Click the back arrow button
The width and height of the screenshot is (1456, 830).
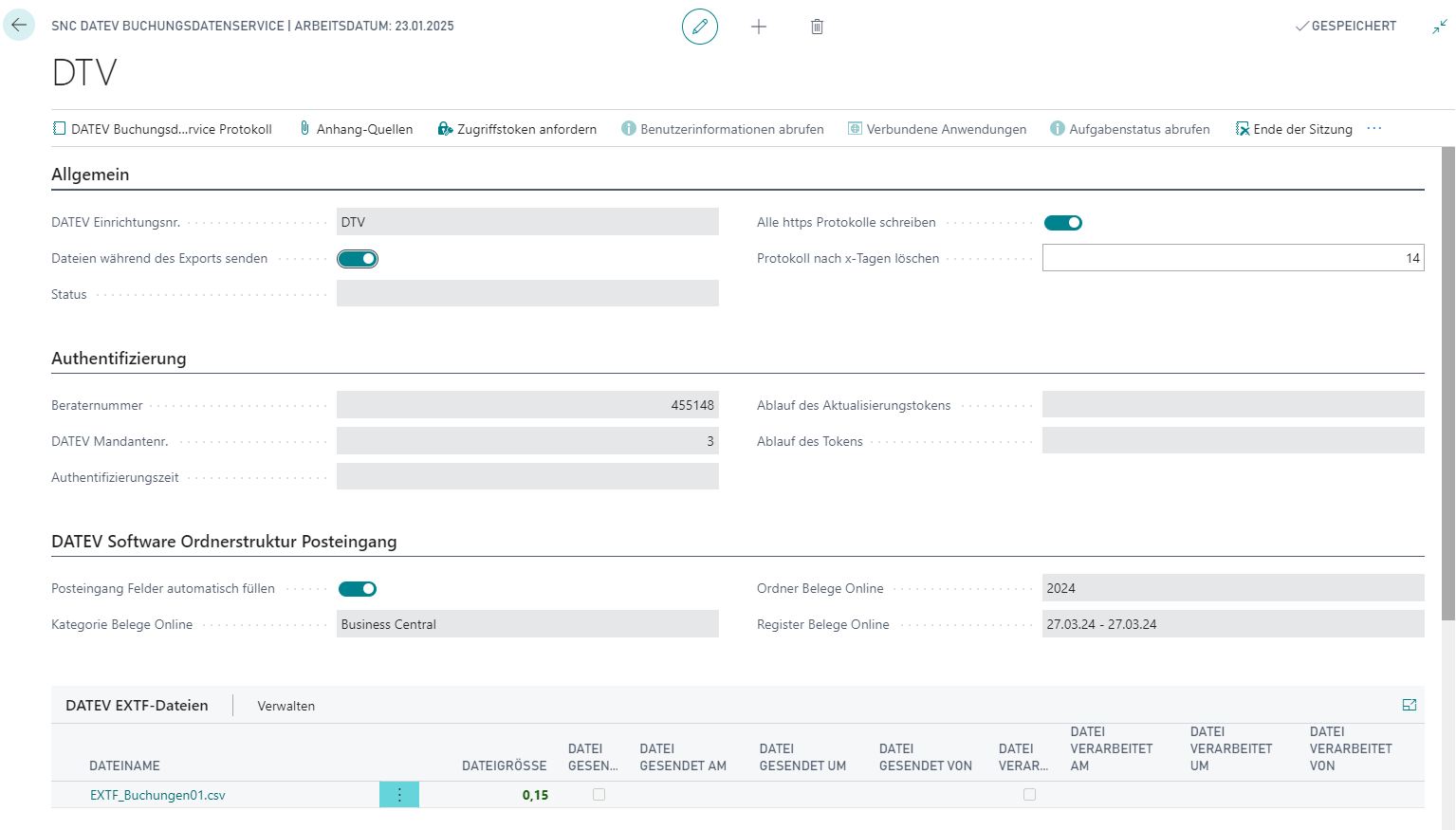(x=19, y=26)
